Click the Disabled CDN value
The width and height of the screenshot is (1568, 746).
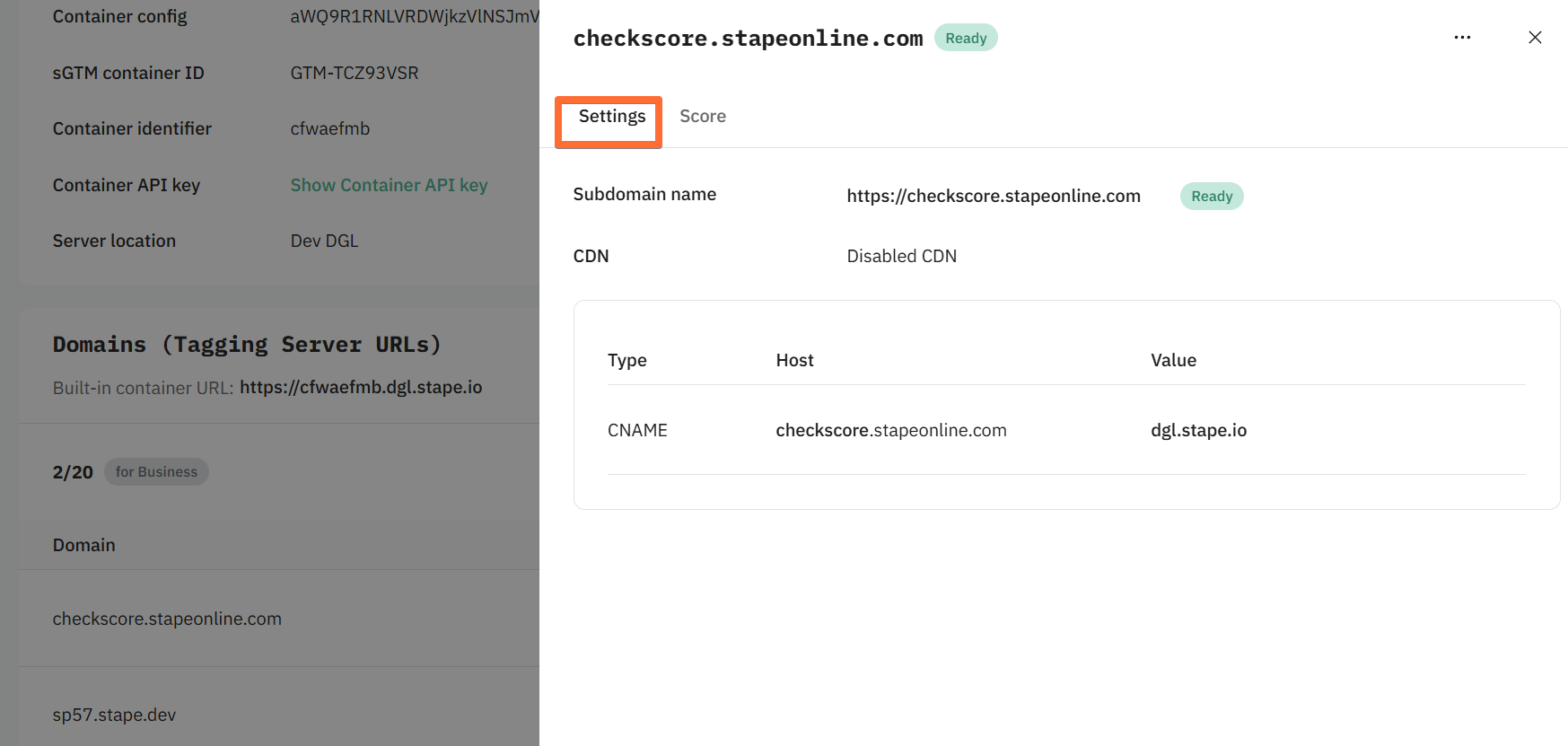click(901, 256)
